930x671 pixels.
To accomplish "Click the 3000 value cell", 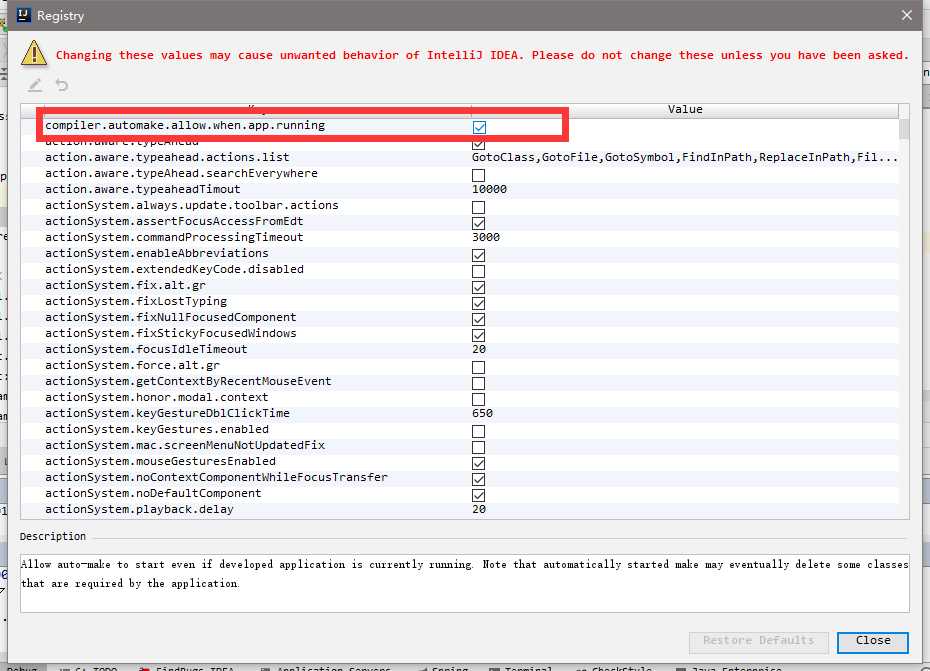I will point(486,237).
